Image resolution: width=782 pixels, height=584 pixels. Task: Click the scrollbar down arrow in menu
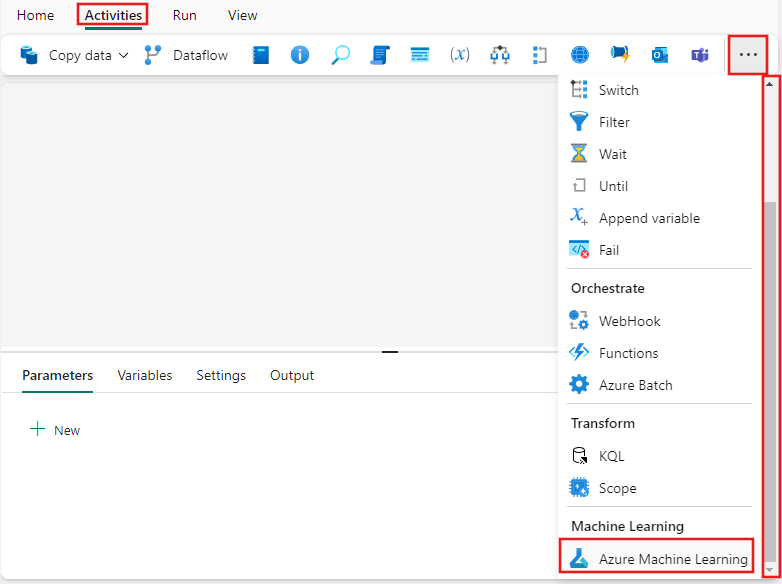(770, 570)
